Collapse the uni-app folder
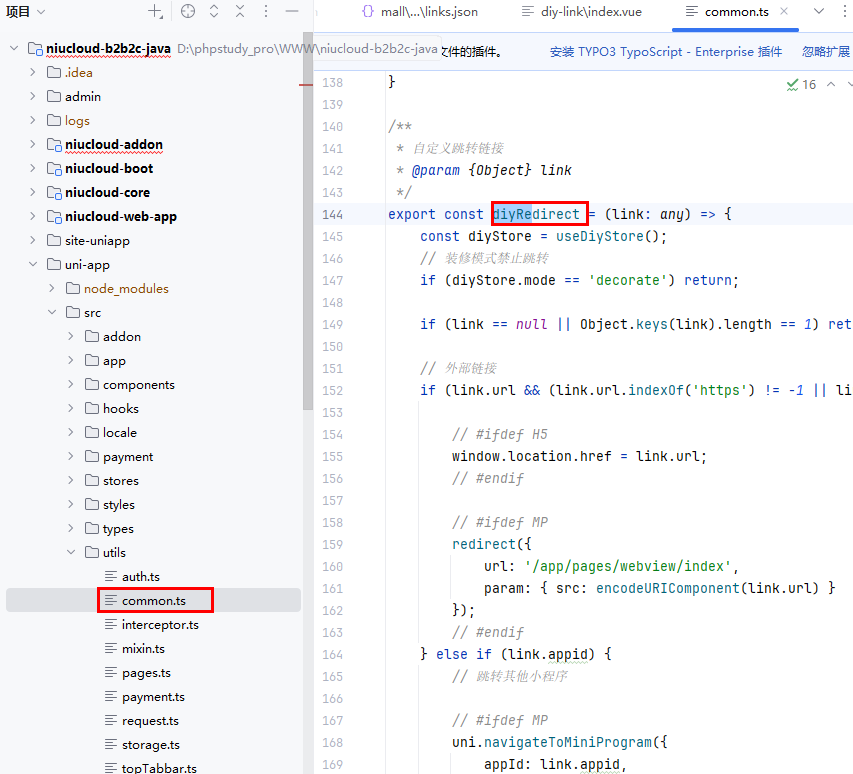Image resolution: width=853 pixels, height=774 pixels. [x=32, y=265]
